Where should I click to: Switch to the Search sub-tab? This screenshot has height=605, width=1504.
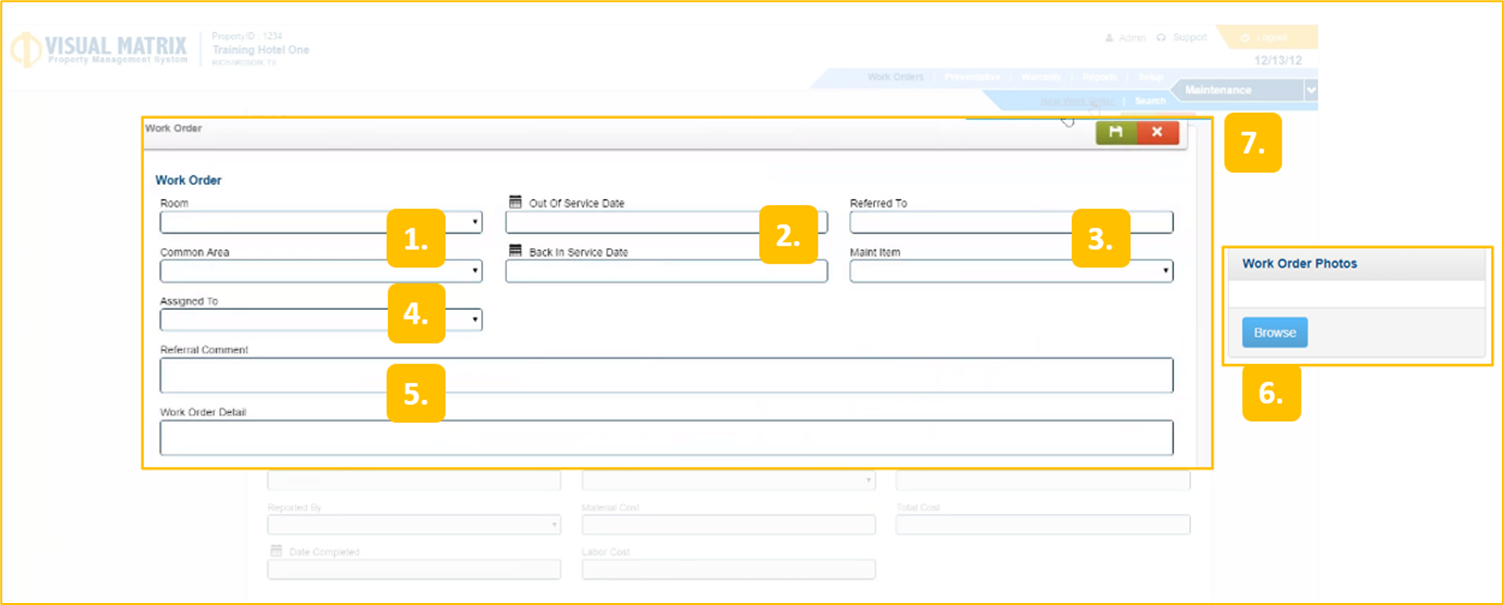(x=1150, y=101)
